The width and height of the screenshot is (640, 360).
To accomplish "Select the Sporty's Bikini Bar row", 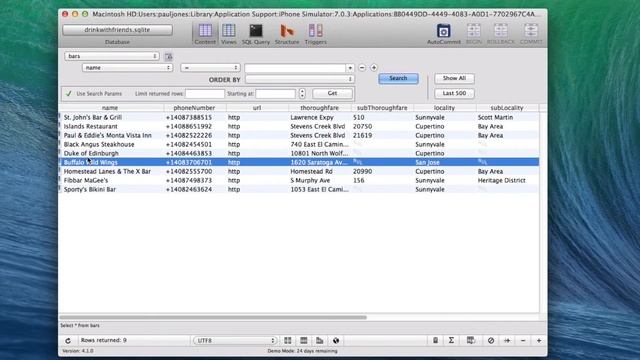I will coord(299,189).
